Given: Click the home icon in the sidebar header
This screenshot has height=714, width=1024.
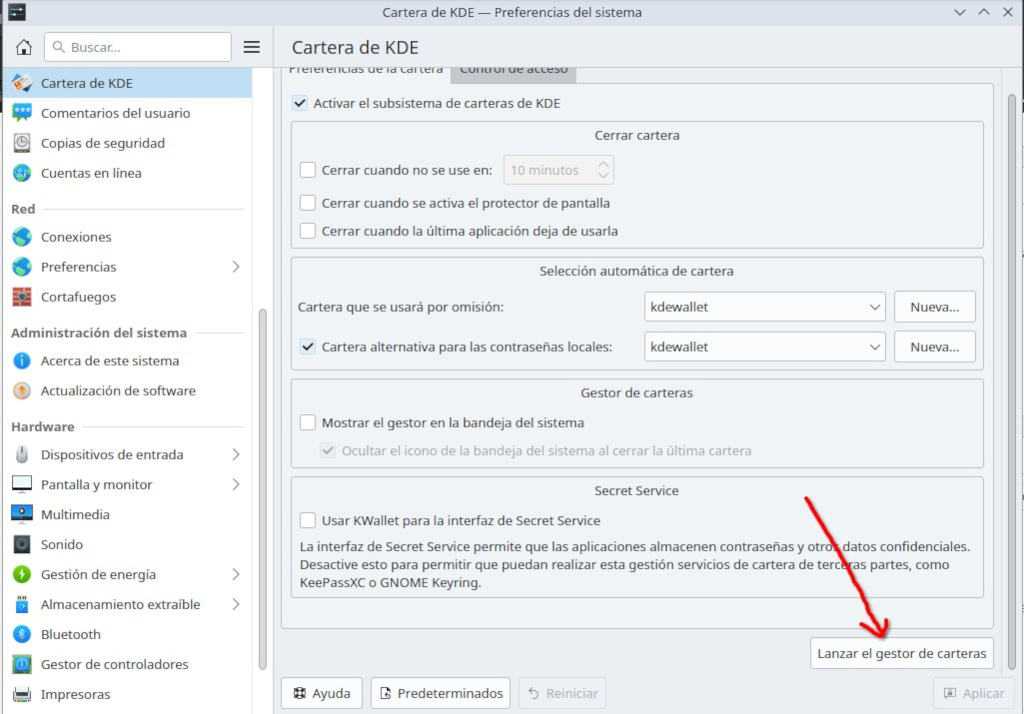Looking at the screenshot, I should pos(24,47).
